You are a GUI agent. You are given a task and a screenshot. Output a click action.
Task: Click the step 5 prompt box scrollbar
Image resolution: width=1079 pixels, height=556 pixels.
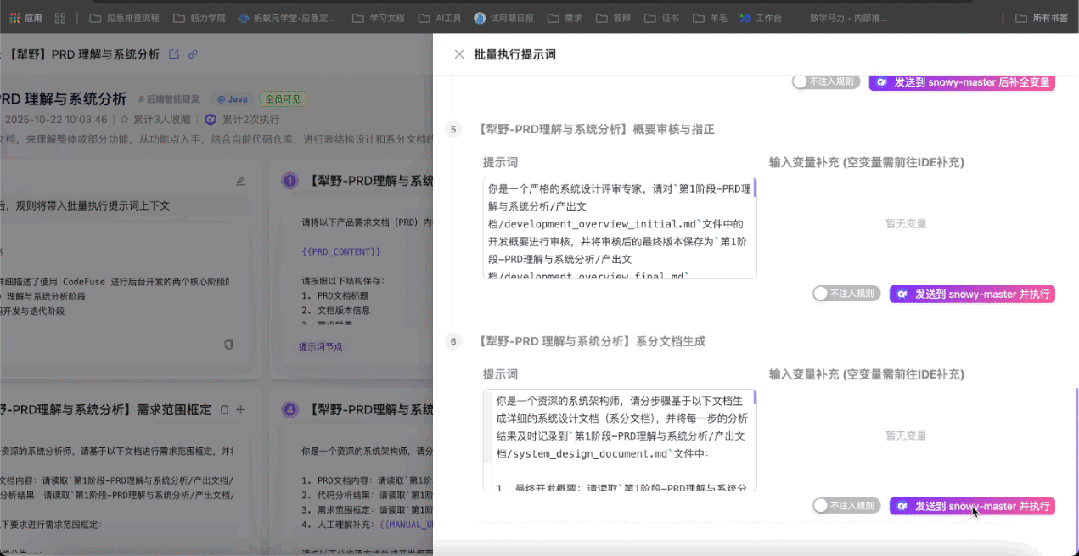[754, 187]
